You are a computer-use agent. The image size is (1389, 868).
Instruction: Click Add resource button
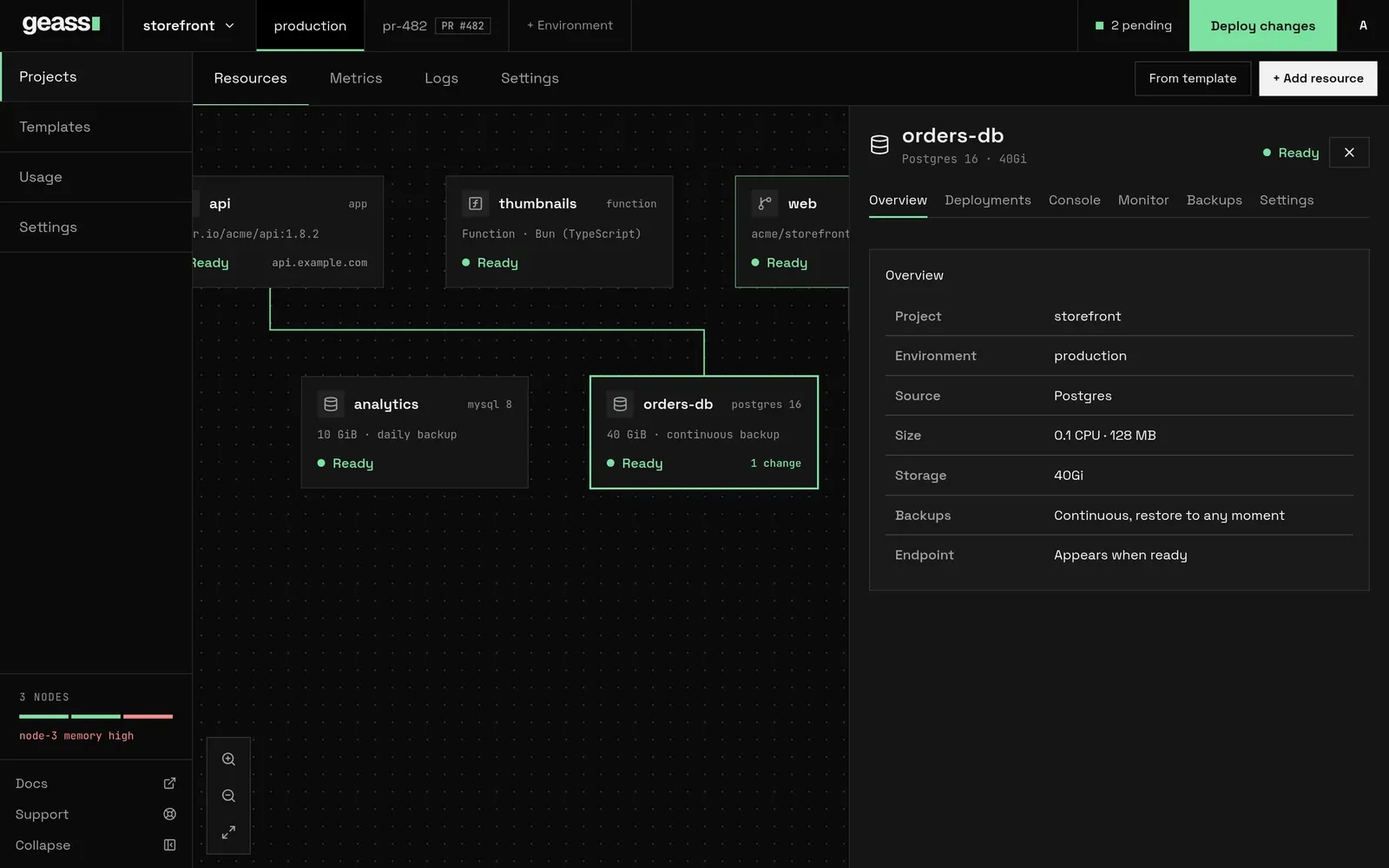pyautogui.click(x=1318, y=78)
